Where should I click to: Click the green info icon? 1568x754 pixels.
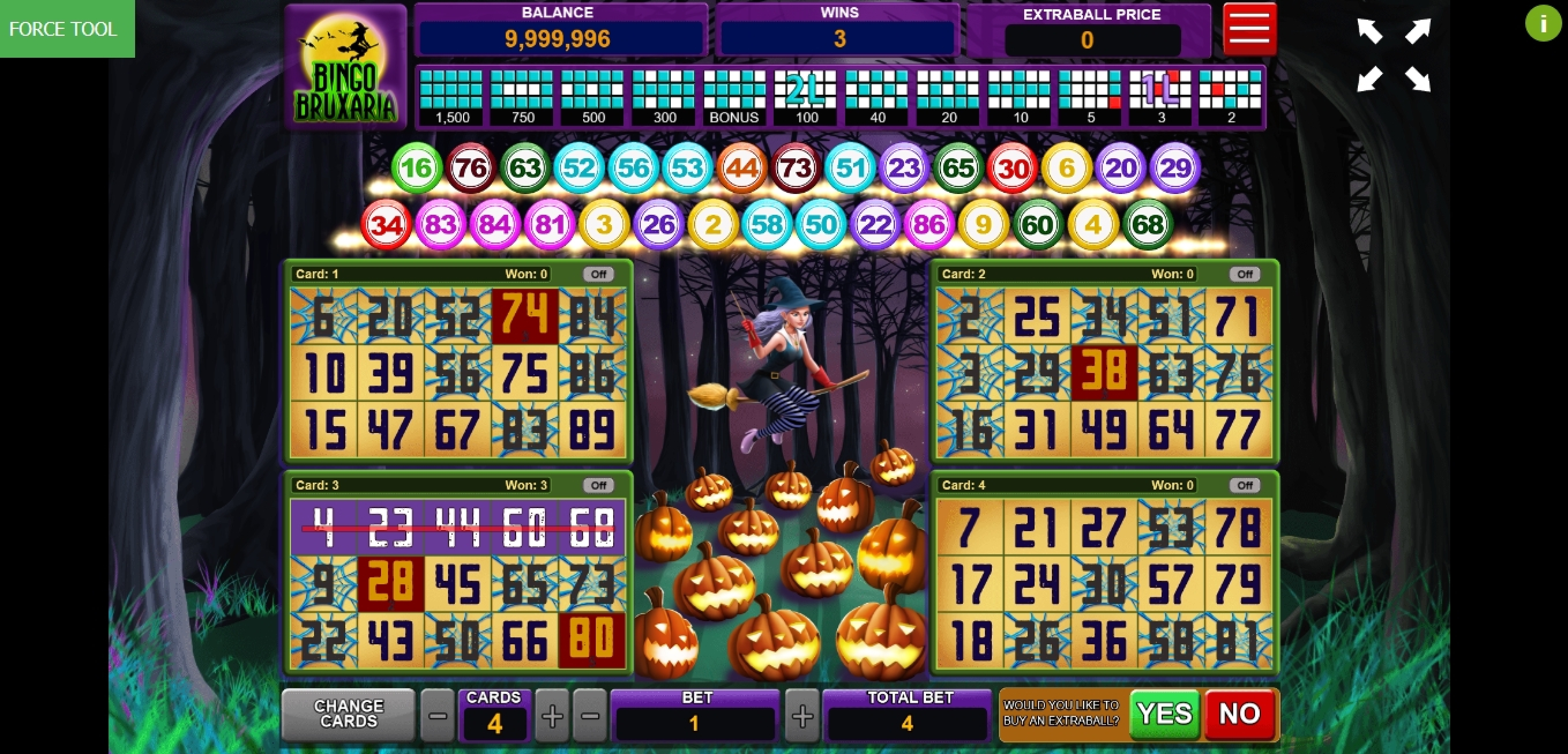point(1543,24)
